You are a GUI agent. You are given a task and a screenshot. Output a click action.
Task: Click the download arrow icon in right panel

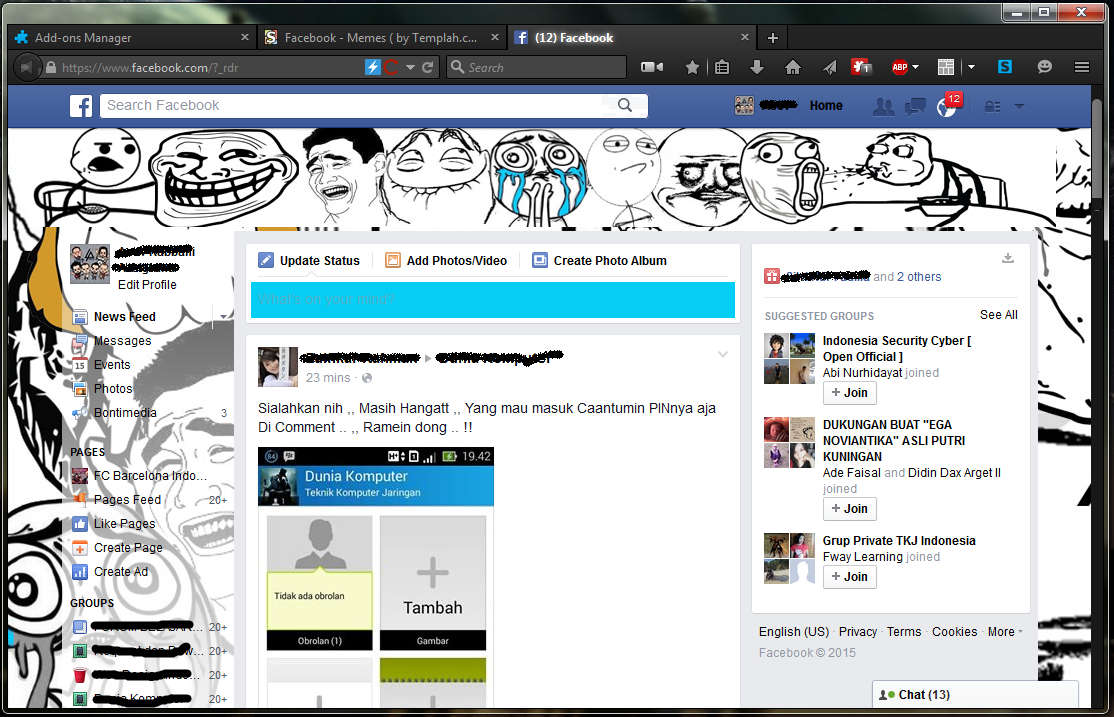(1007, 258)
